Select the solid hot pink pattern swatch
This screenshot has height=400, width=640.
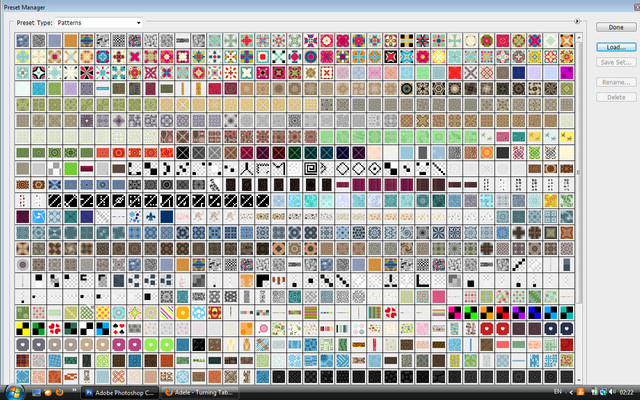tap(438, 296)
